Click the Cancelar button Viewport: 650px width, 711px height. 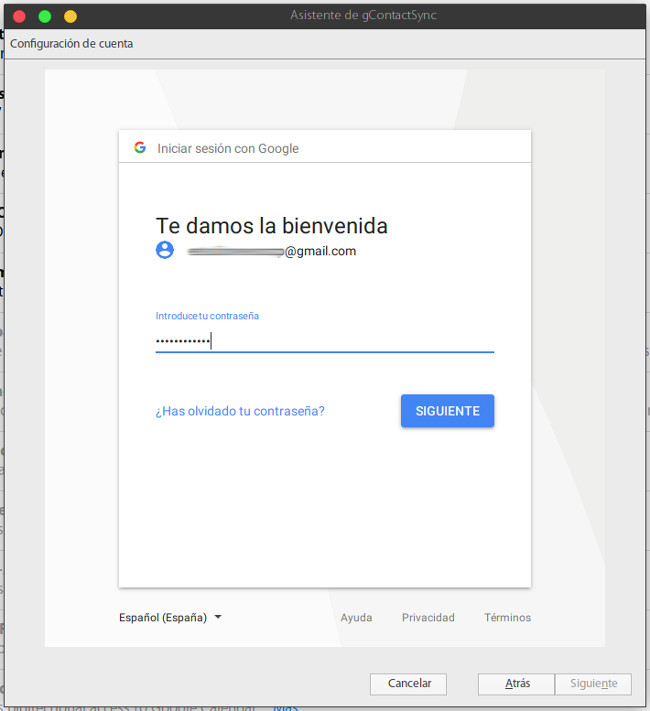tap(408, 684)
